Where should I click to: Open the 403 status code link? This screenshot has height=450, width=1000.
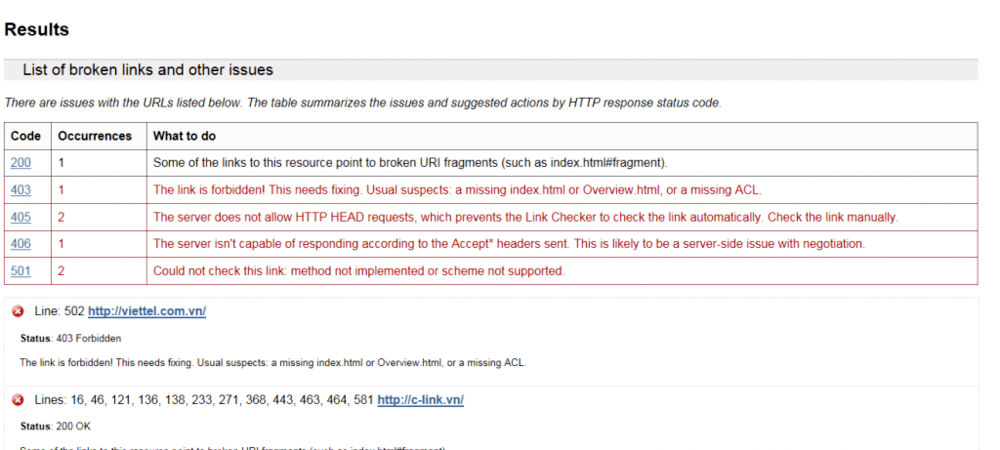pyautogui.click(x=20, y=190)
